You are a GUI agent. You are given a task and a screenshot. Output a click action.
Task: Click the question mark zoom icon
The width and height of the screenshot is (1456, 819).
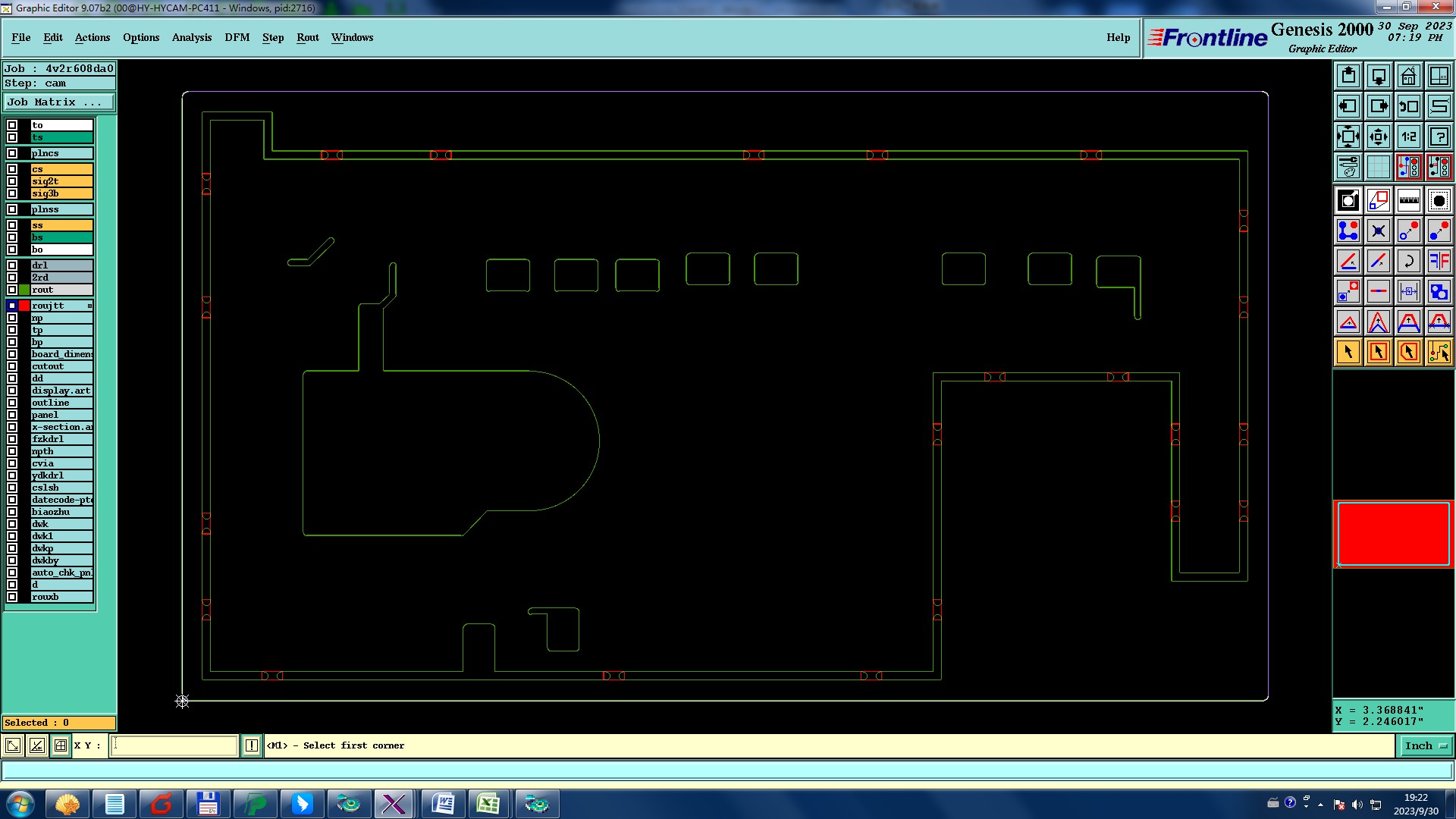pyautogui.click(x=1439, y=136)
